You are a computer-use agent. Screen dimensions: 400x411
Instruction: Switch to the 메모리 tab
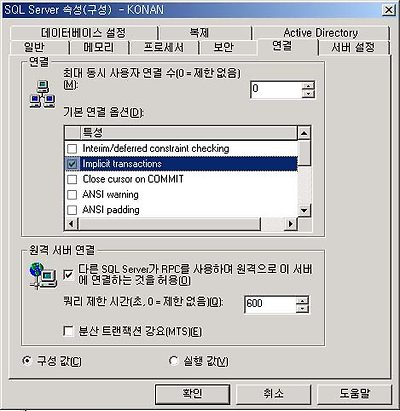[x=99, y=47]
